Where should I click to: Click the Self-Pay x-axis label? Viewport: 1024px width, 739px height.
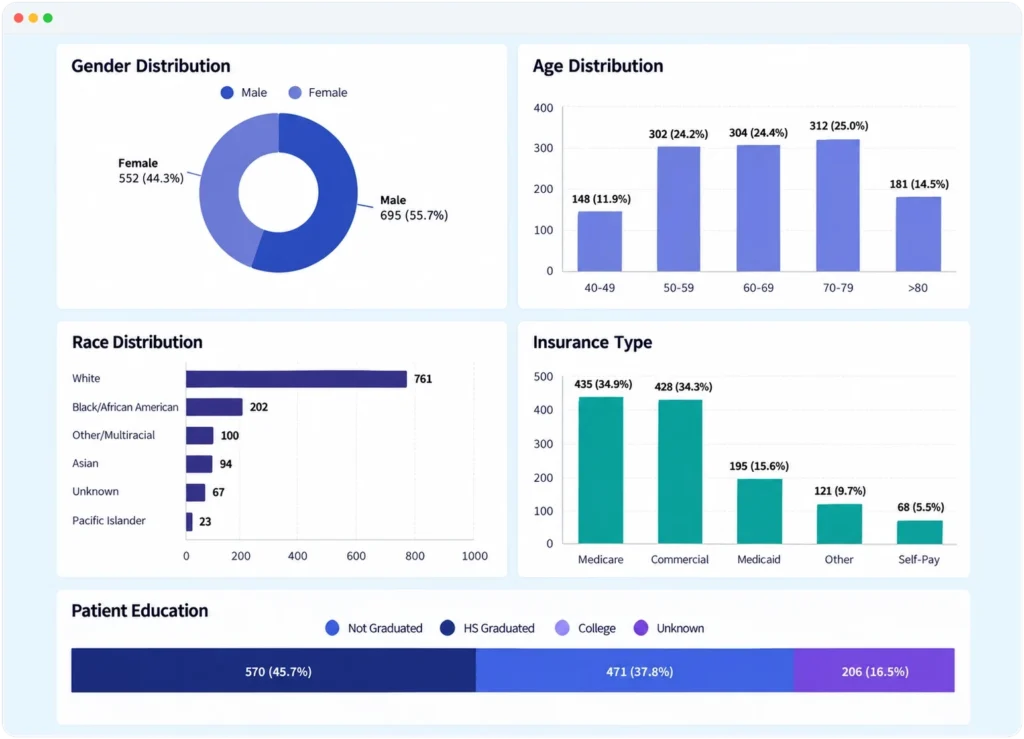(918, 559)
